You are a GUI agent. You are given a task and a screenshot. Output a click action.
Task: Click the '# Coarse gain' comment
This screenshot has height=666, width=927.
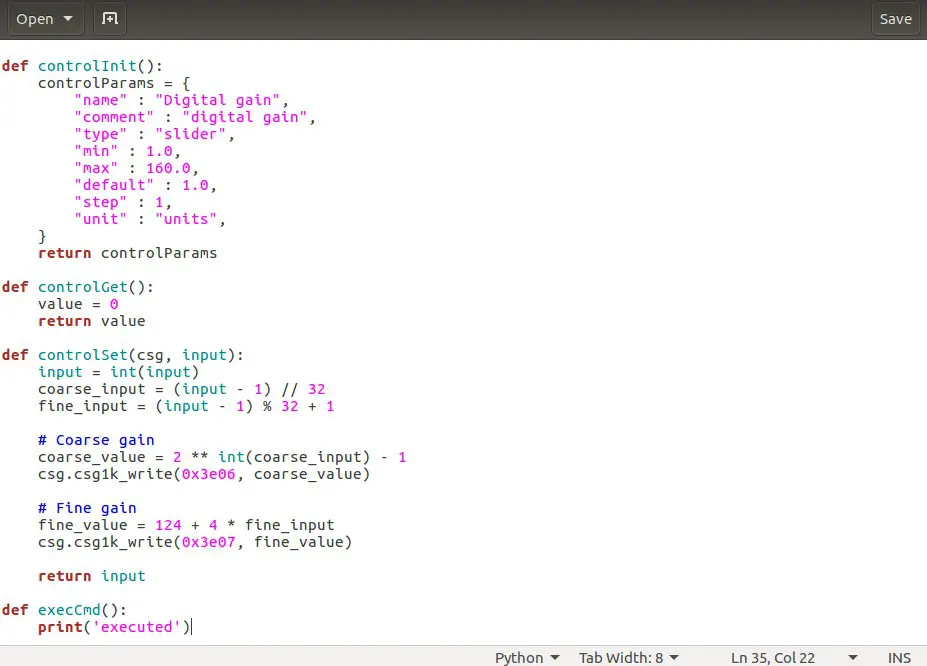click(96, 440)
